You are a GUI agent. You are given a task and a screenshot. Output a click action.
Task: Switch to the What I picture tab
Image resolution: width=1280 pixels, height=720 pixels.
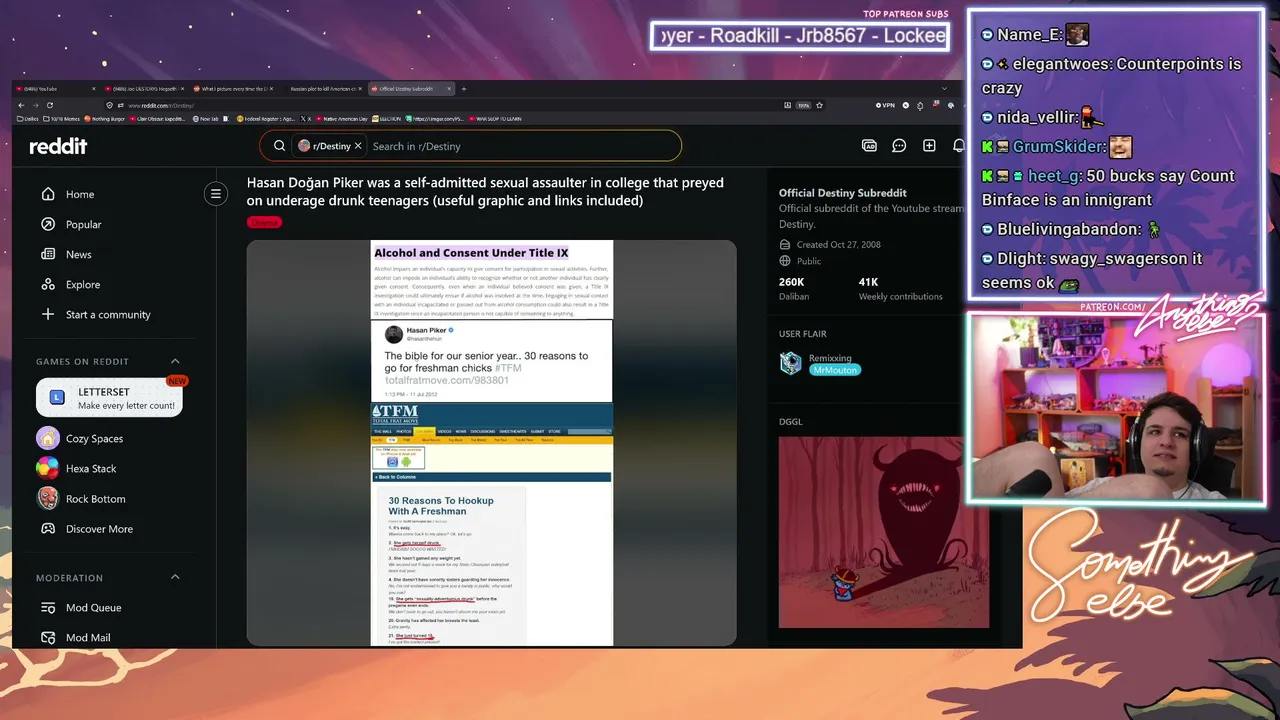233,89
